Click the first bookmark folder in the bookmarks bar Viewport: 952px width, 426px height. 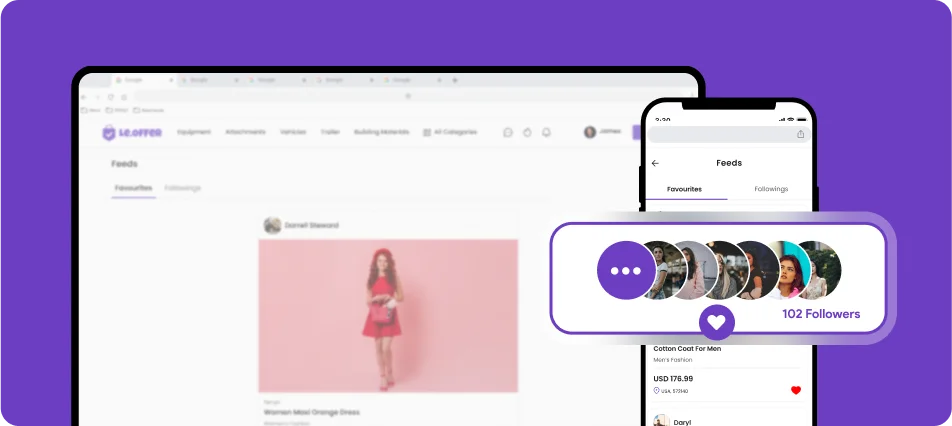(x=90, y=110)
